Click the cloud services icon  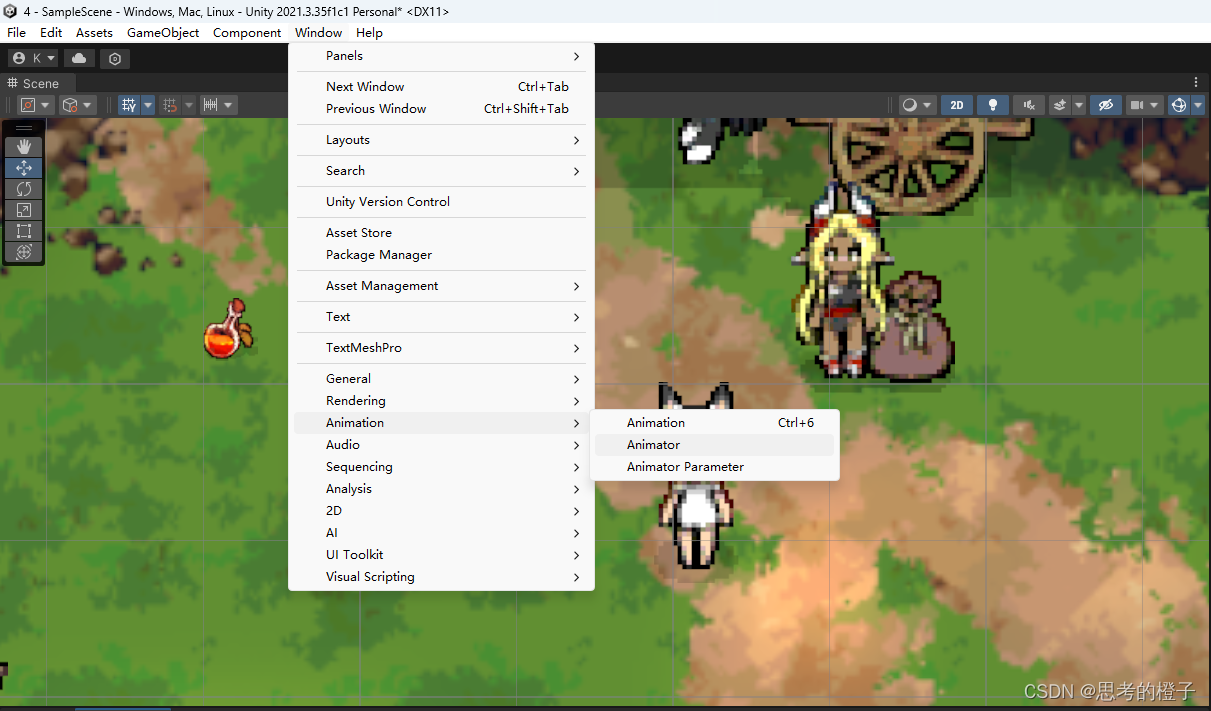(79, 59)
